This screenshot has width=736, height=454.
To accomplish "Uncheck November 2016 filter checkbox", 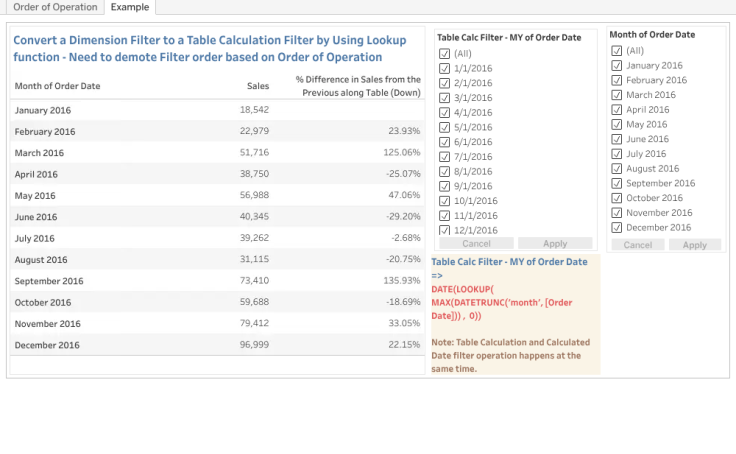I will 616,213.
